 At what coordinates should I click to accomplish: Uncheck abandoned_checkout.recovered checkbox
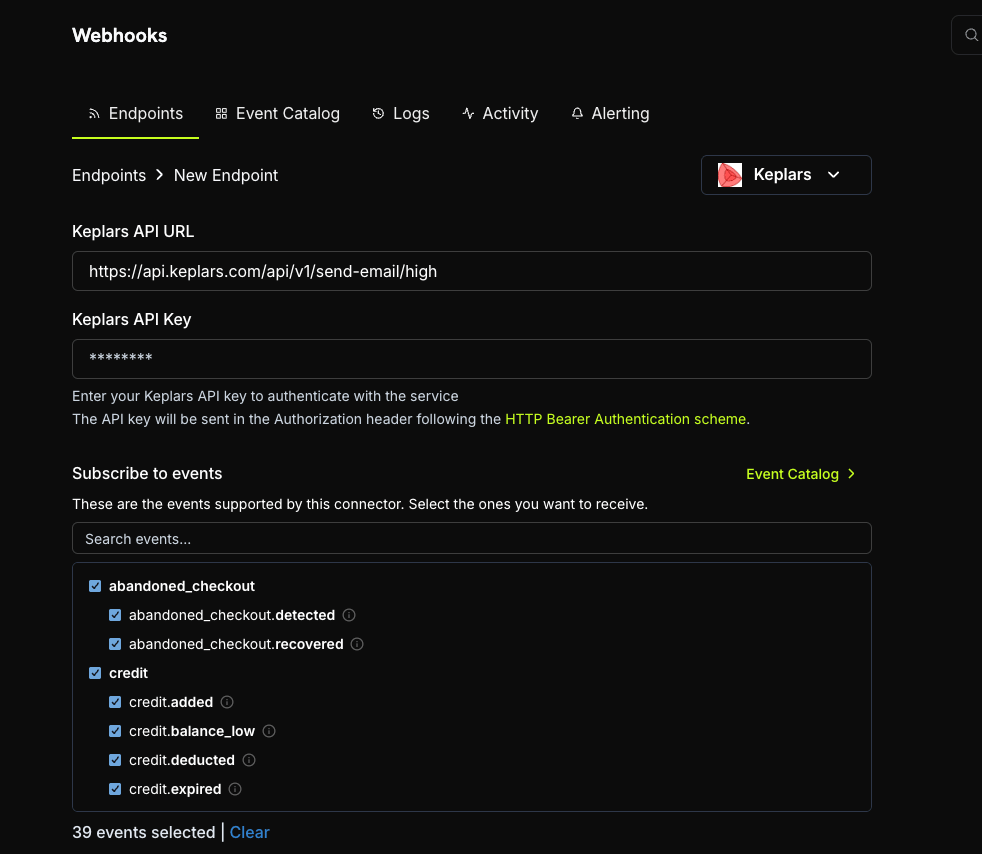(115, 644)
